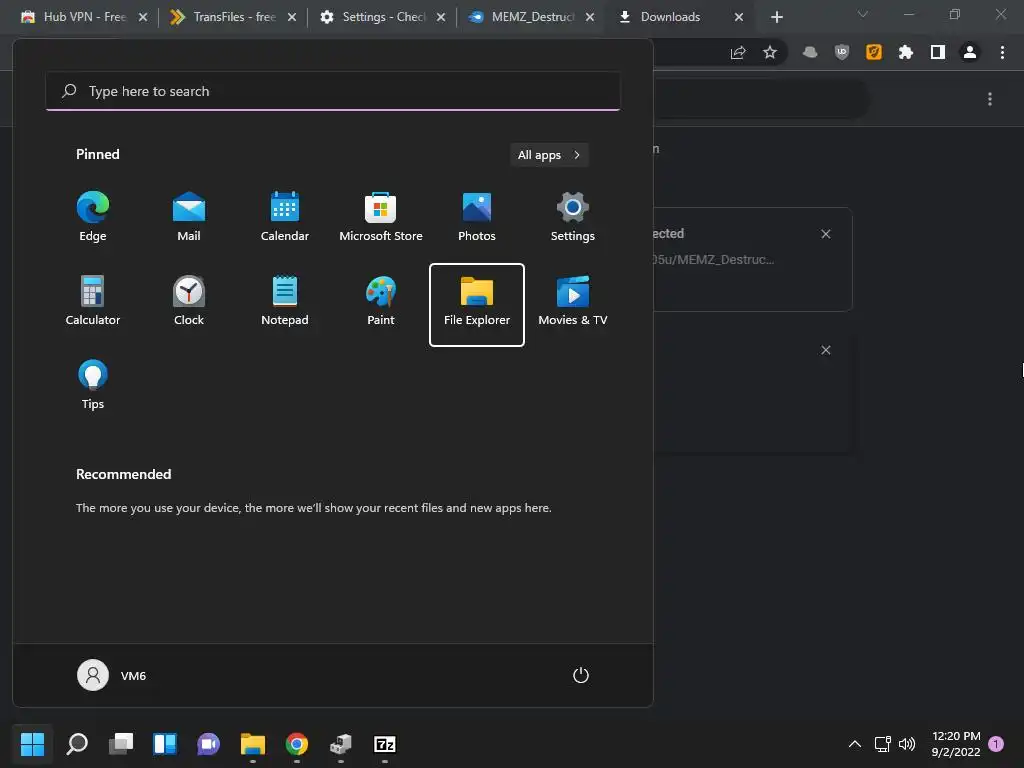Viewport: 1024px width, 768px height.
Task: Open the Calendar app
Action: tap(285, 217)
